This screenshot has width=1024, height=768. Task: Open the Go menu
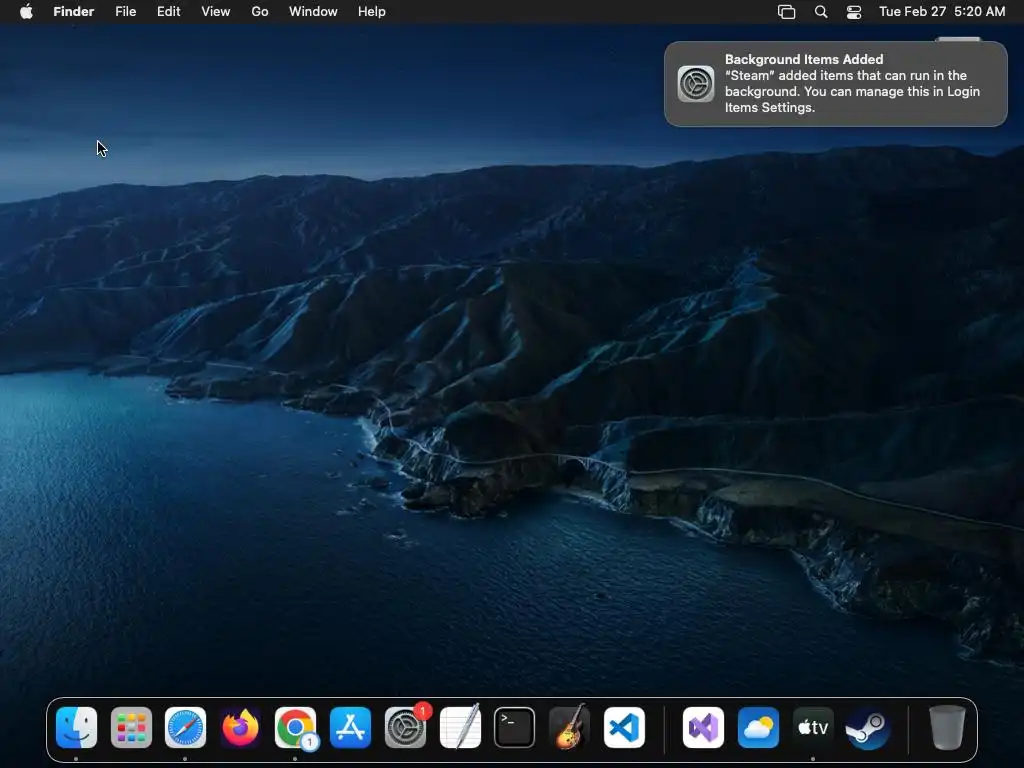coord(260,12)
